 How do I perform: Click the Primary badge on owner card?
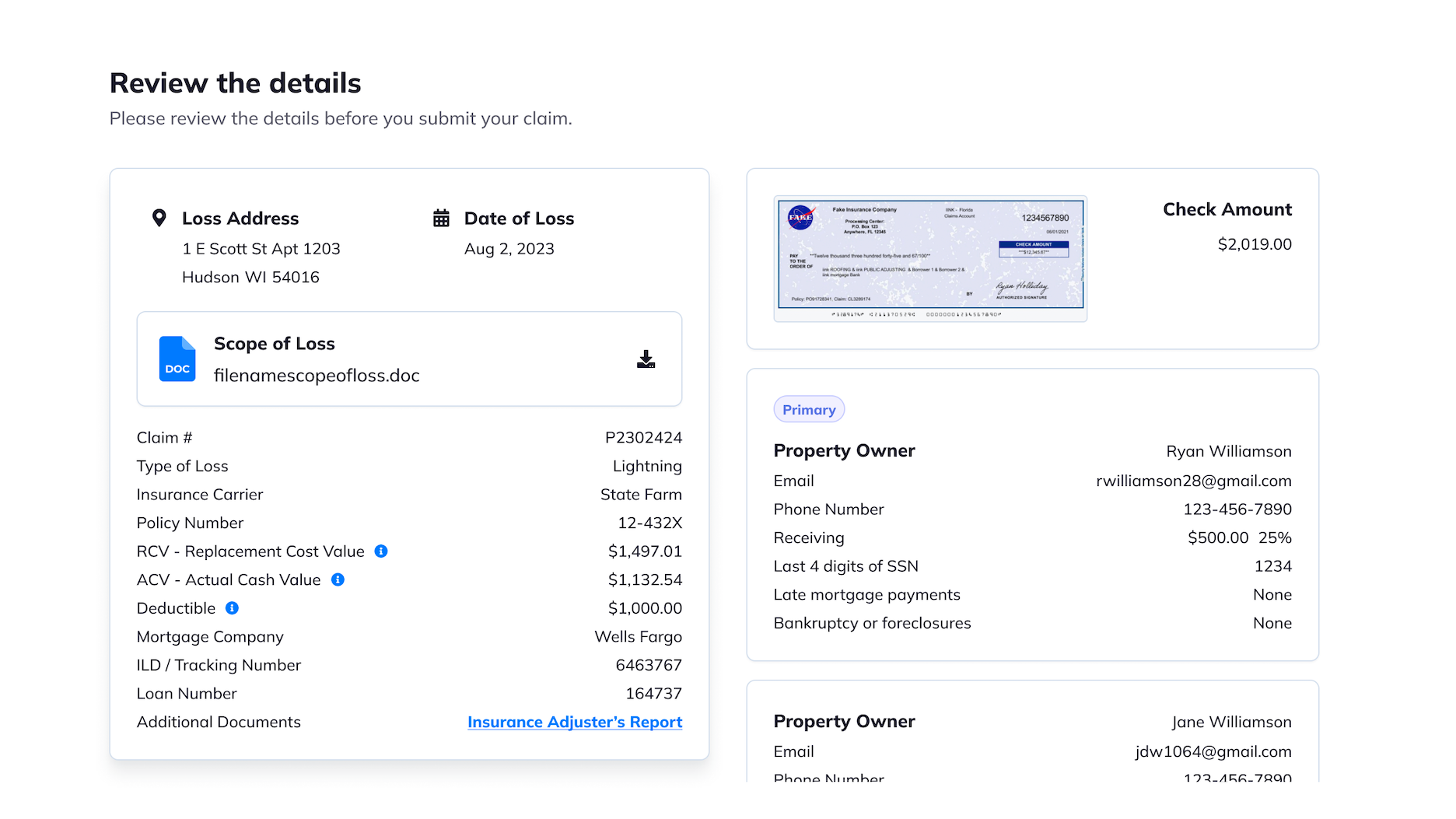809,410
